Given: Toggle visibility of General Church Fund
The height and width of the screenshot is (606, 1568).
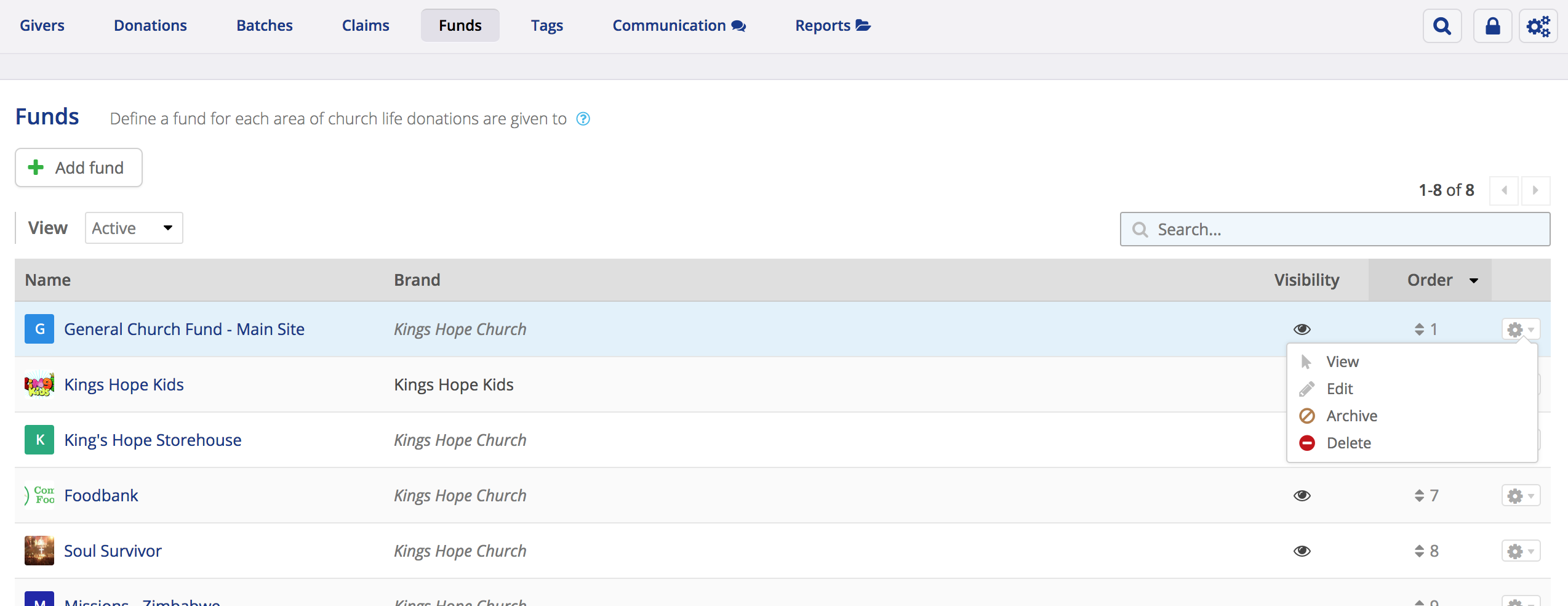Looking at the screenshot, I should (1302, 329).
